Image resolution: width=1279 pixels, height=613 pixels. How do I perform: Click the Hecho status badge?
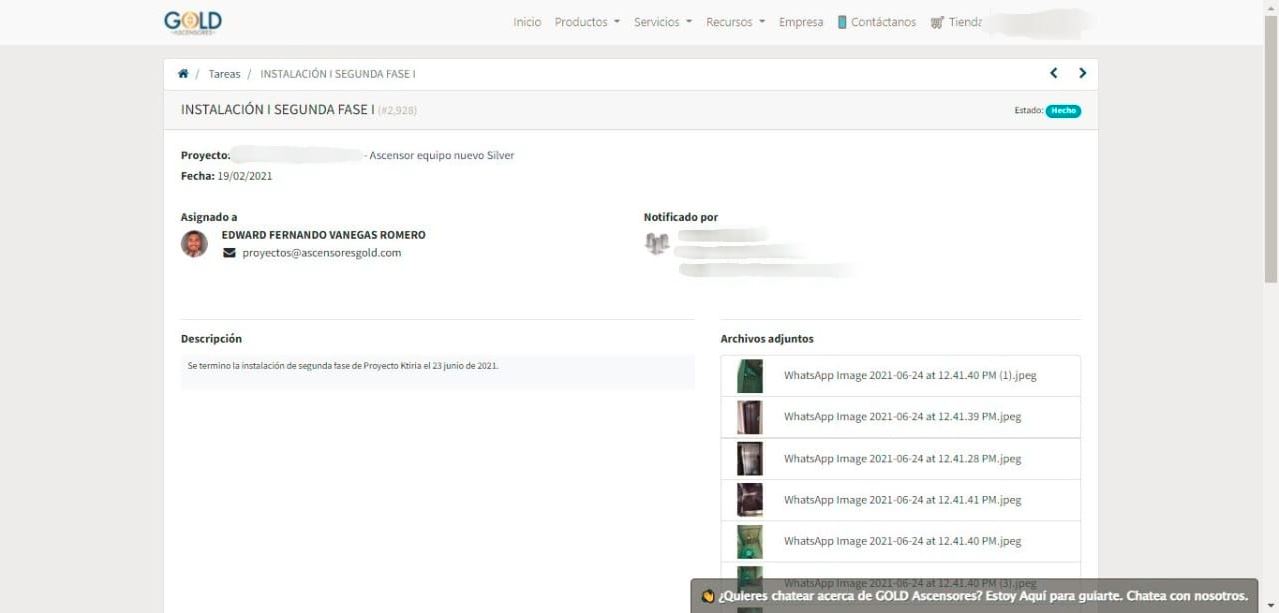click(x=1063, y=111)
